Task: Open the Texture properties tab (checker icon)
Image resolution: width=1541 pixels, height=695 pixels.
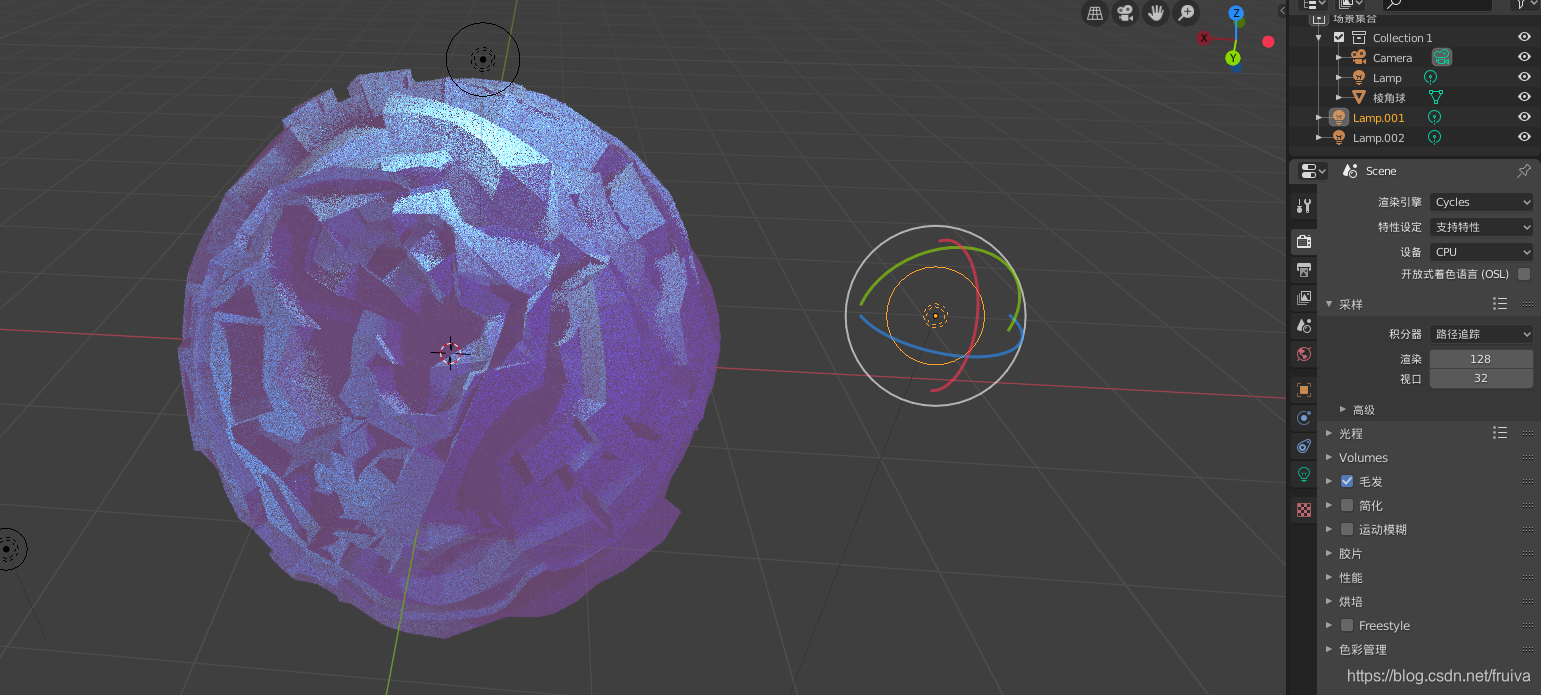Action: point(1304,510)
